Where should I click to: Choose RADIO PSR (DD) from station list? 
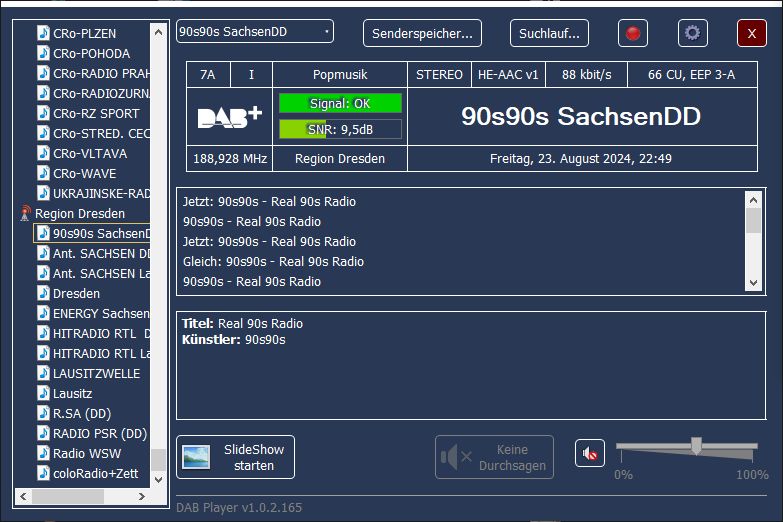click(99, 433)
